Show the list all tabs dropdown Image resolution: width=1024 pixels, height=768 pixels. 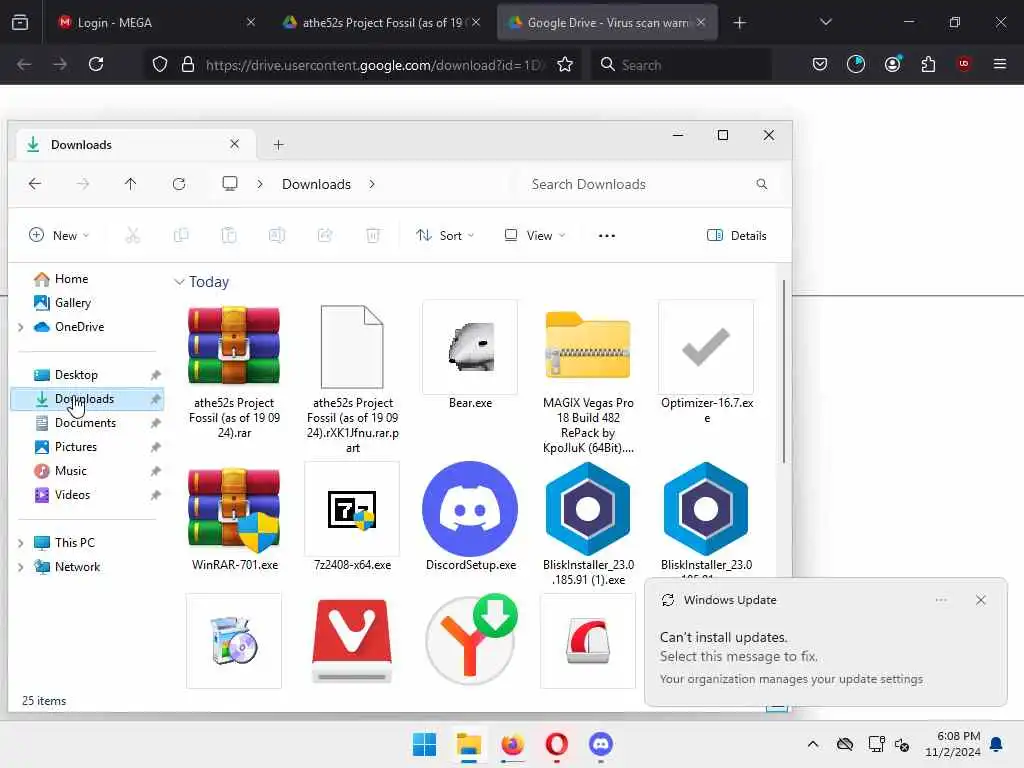coord(825,22)
